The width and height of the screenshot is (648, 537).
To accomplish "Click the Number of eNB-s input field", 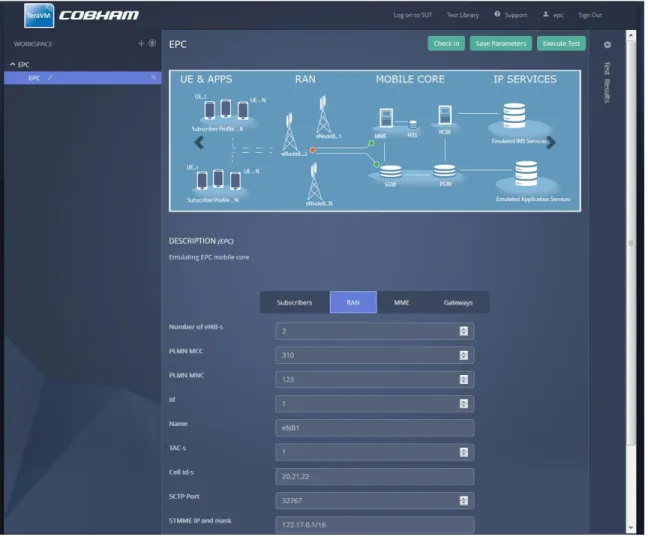I will [x=374, y=331].
